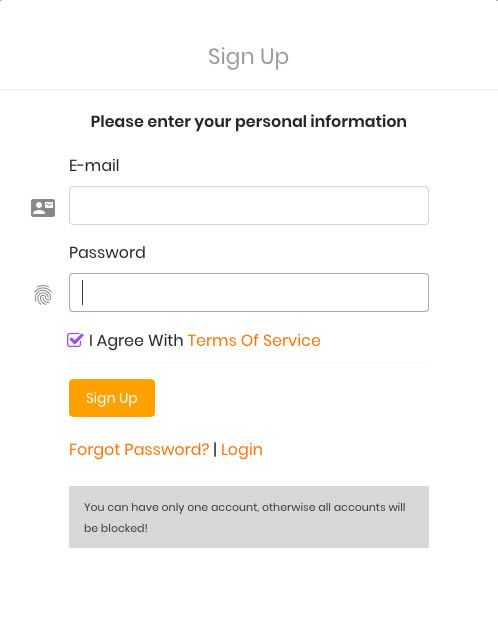Follow the Forgot Password? link
The height and width of the screenshot is (621, 498).
pos(139,450)
